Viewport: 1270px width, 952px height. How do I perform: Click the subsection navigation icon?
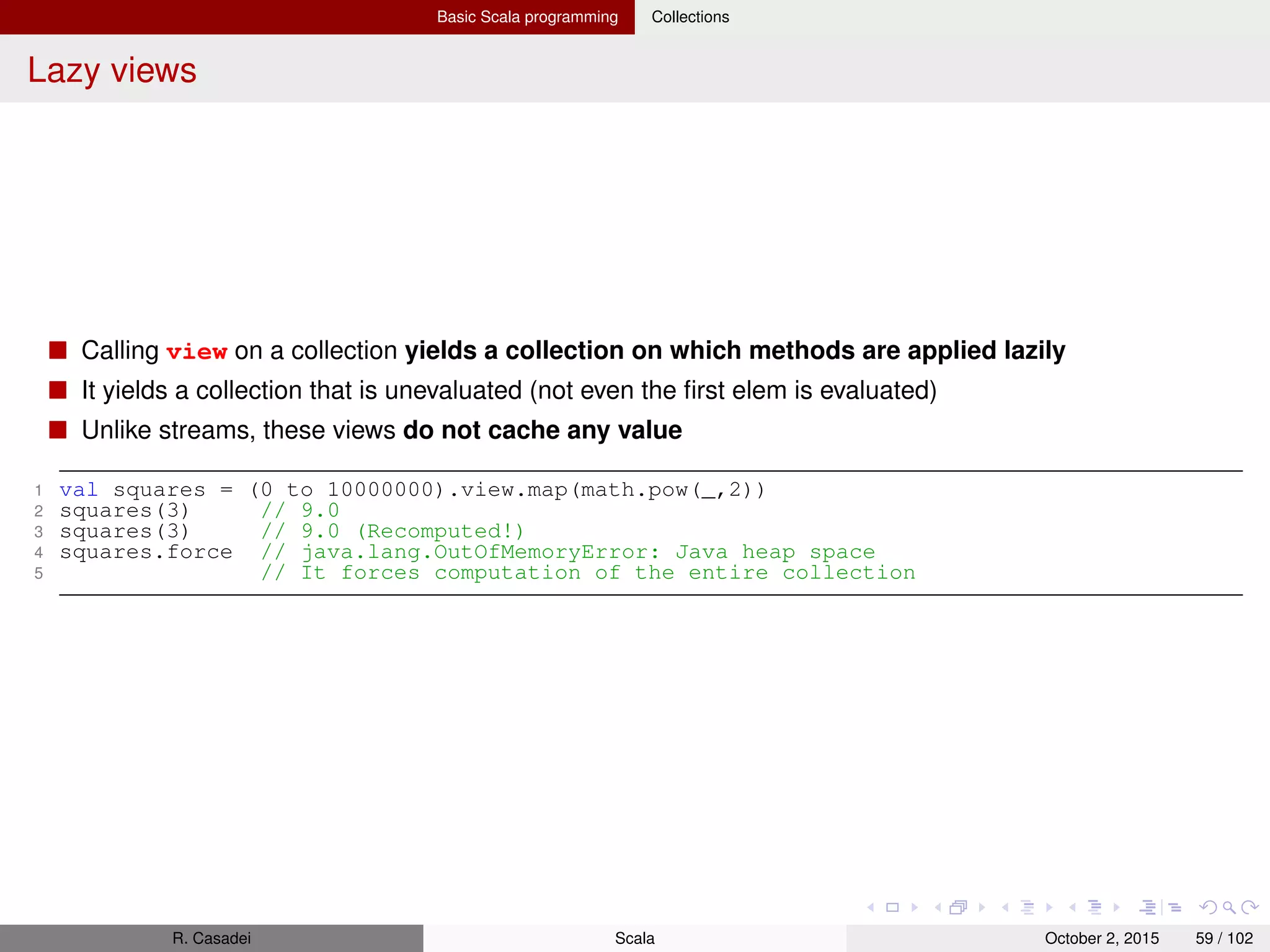tap(1028, 907)
